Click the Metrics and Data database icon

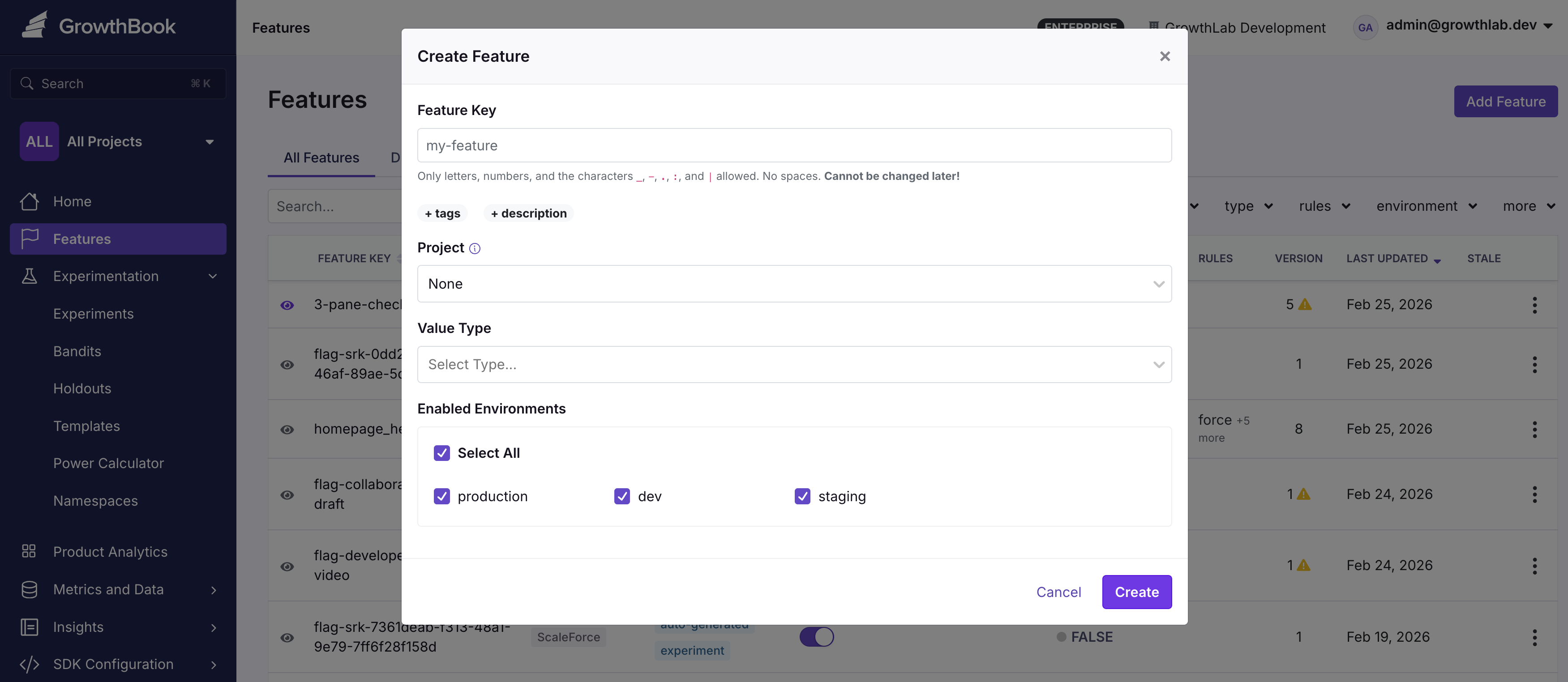(x=29, y=589)
